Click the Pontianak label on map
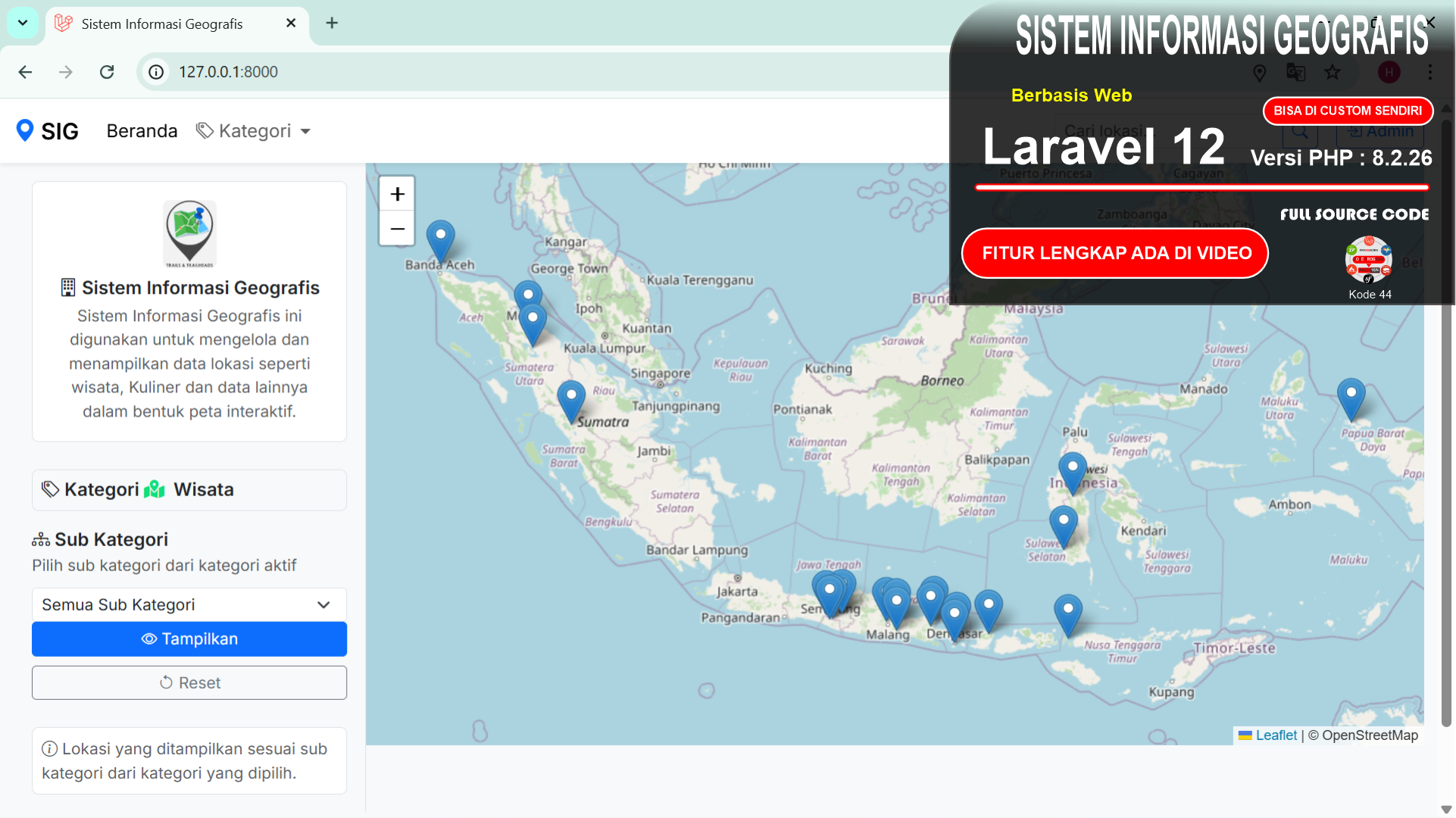The image size is (1456, 818). click(802, 409)
